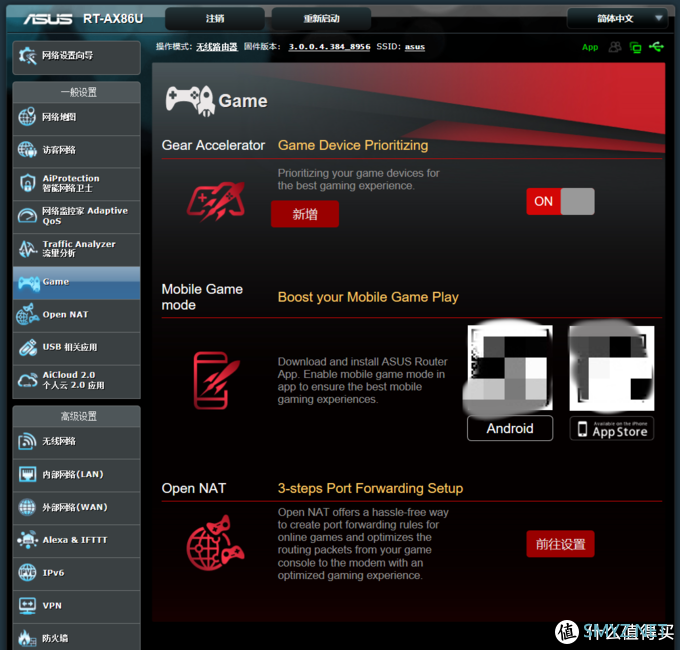This screenshot has height=650, width=680.
Task: Toggle Game Device Prioritizing ON switch
Action: (x=560, y=201)
